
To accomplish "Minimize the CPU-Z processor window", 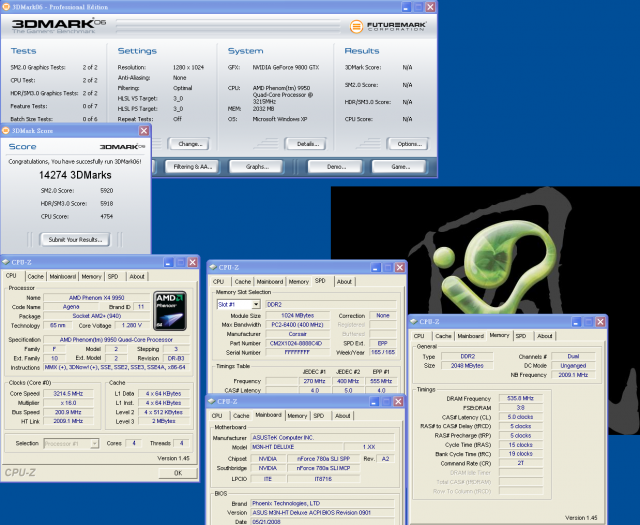I will click(x=169, y=262).
